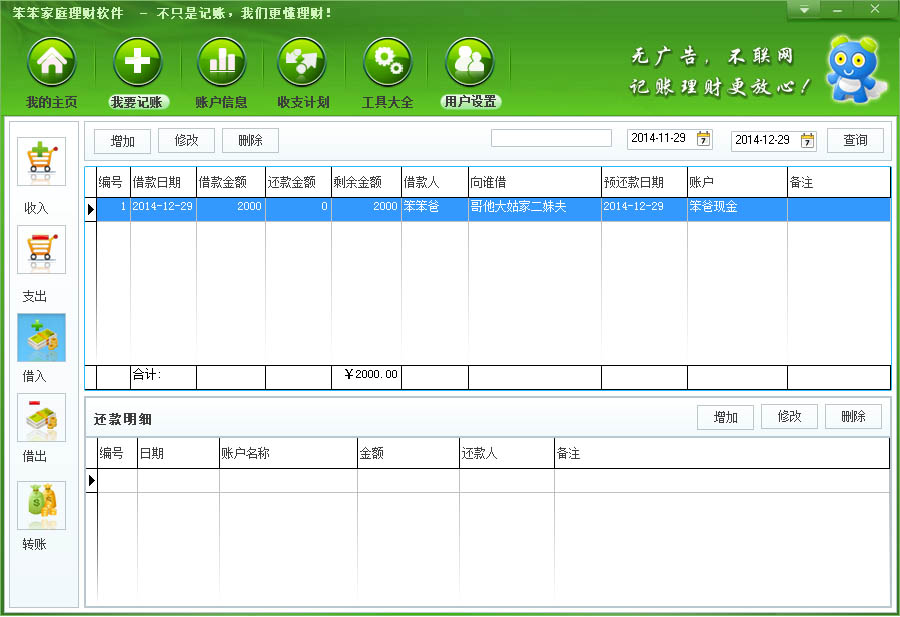Viewport: 900px width, 617px height.
Task: Open the 我的主页 home icon
Action: pyautogui.click(x=51, y=64)
